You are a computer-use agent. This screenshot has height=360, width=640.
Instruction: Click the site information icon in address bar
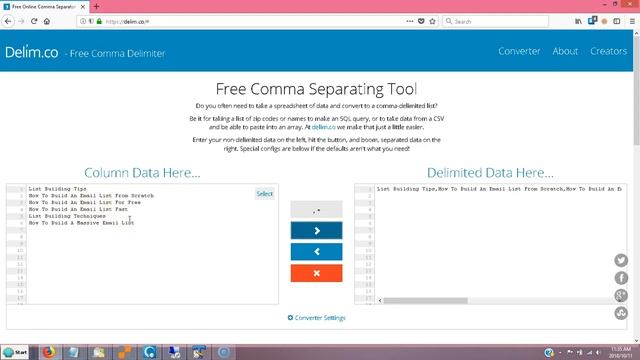(83, 21)
